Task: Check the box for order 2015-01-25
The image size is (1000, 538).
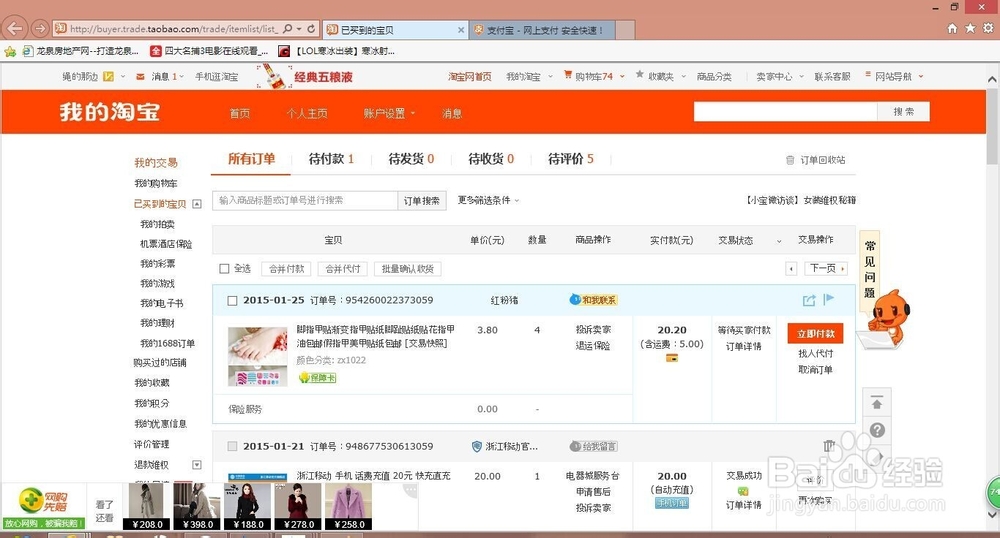Action: [x=232, y=300]
